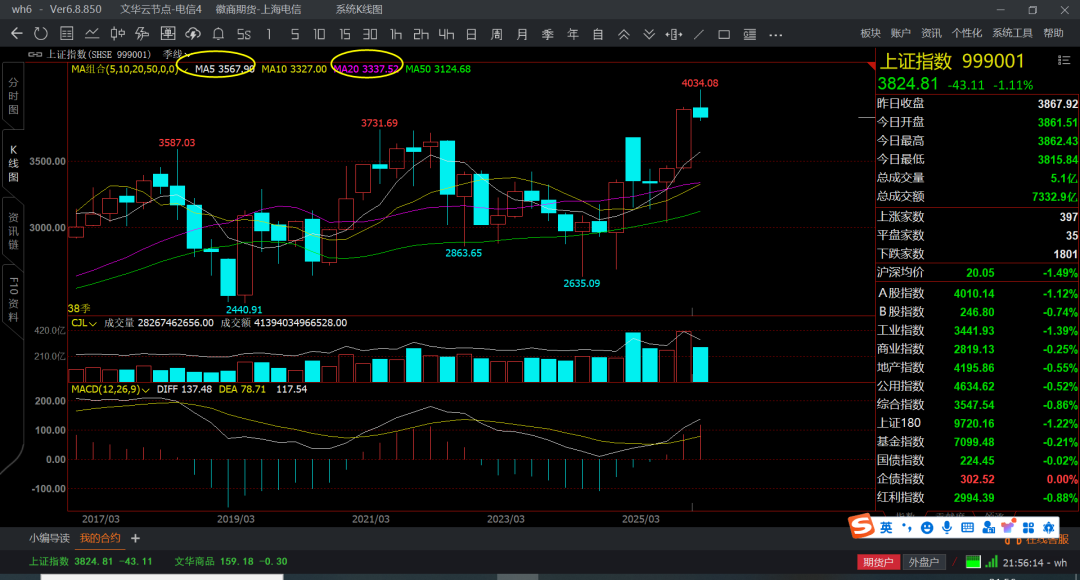Click the refresh icon in toolbar
This screenshot has width=1080, height=580.
pyautogui.click(x=41, y=34)
